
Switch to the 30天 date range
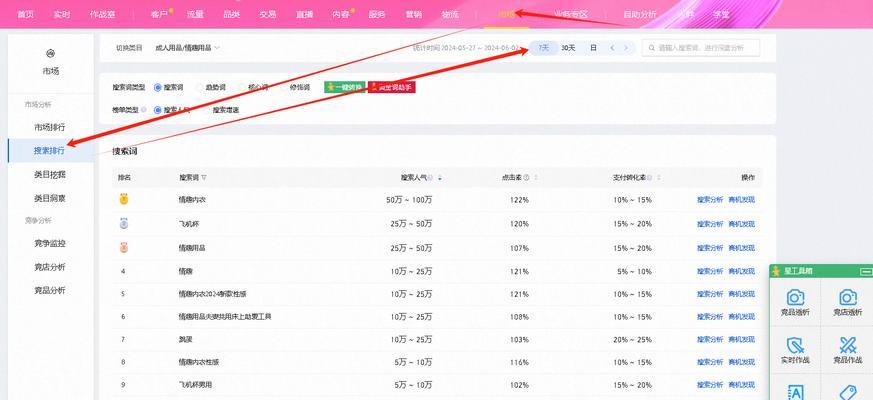point(568,48)
